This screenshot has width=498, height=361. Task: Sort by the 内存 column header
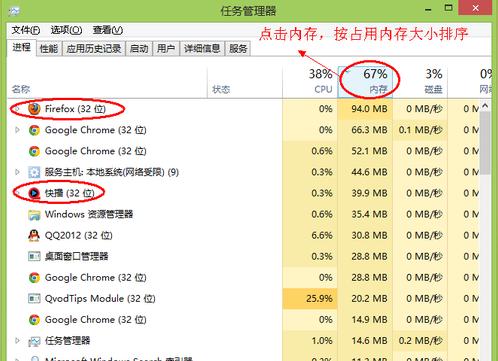tap(365, 82)
